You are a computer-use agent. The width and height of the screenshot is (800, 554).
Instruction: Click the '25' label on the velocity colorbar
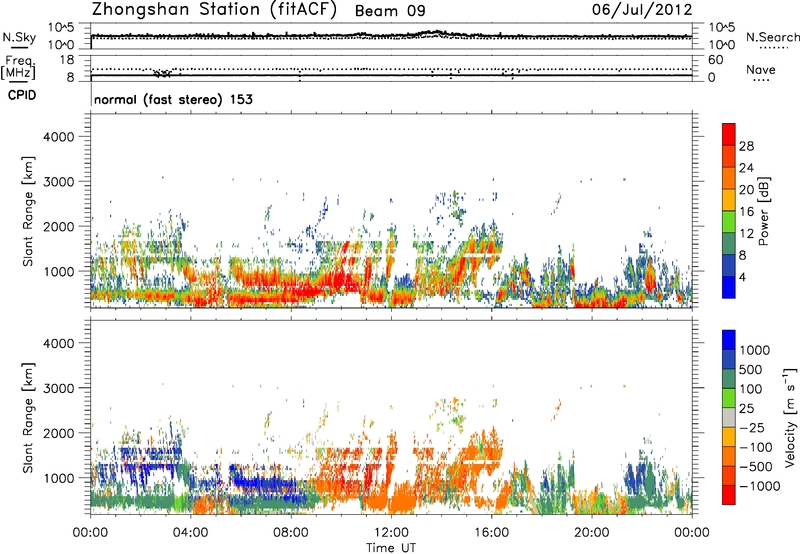746,409
